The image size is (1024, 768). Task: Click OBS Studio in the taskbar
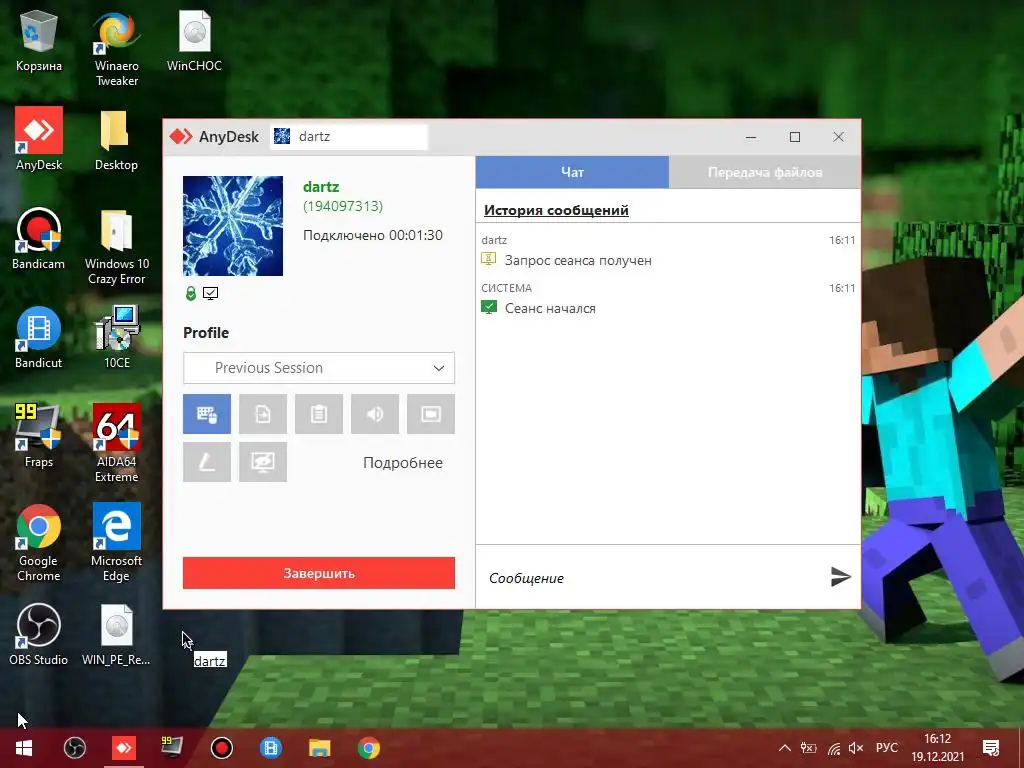click(x=74, y=748)
